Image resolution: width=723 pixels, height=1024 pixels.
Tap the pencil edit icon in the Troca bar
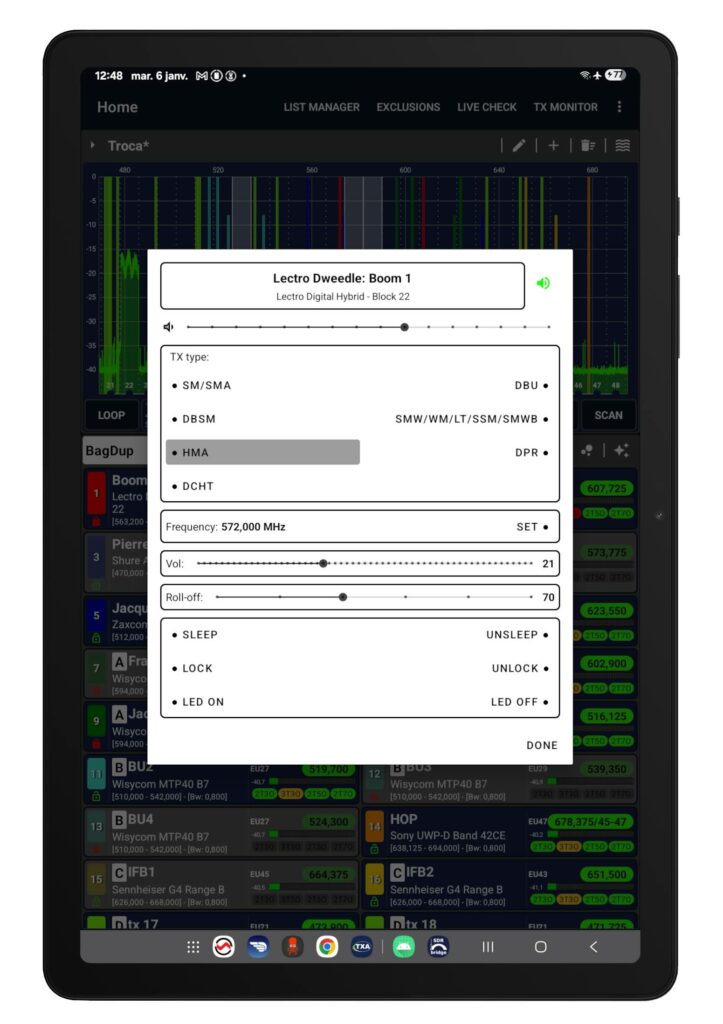point(518,146)
